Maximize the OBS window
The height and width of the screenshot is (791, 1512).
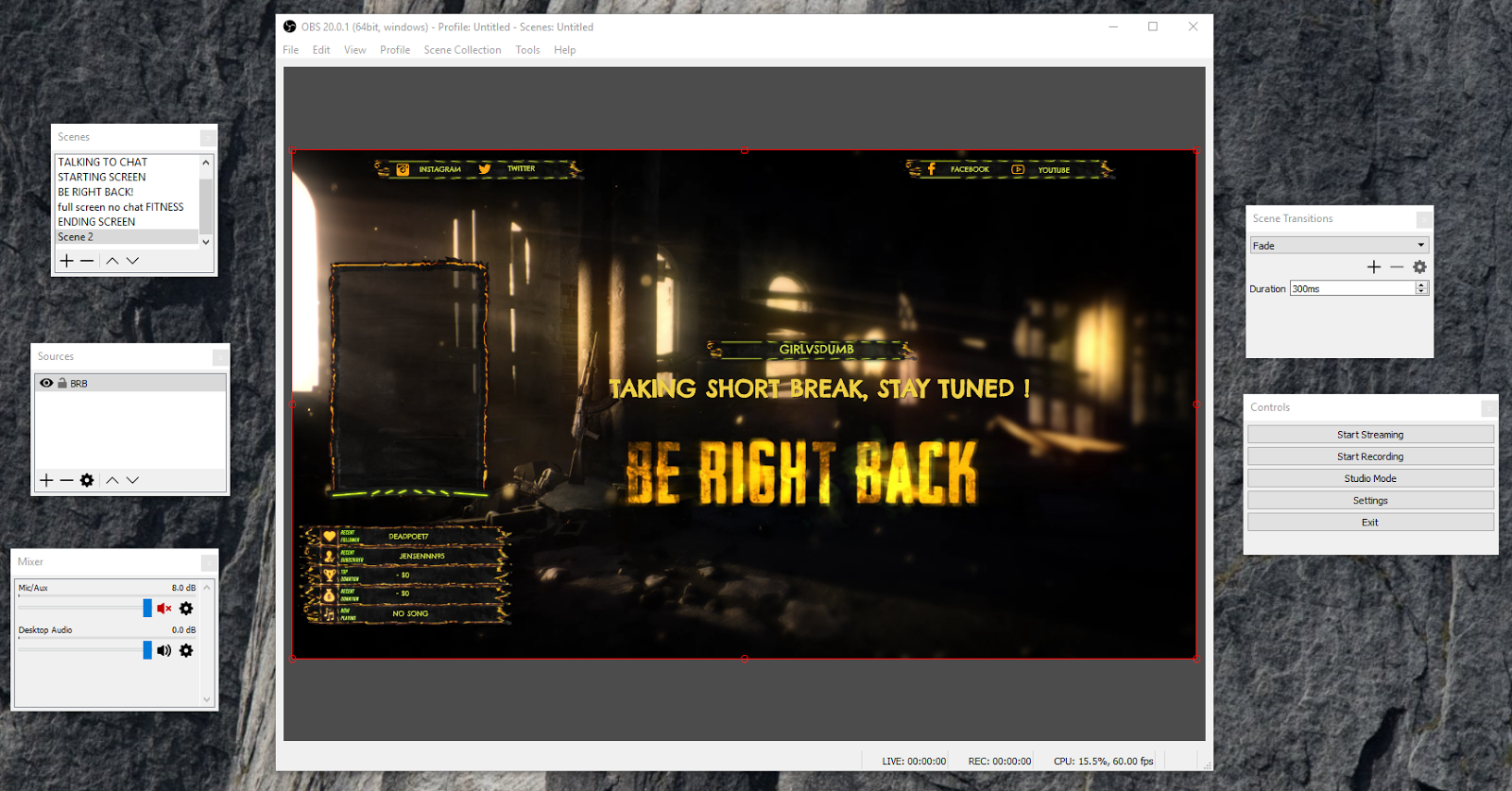(x=1153, y=26)
